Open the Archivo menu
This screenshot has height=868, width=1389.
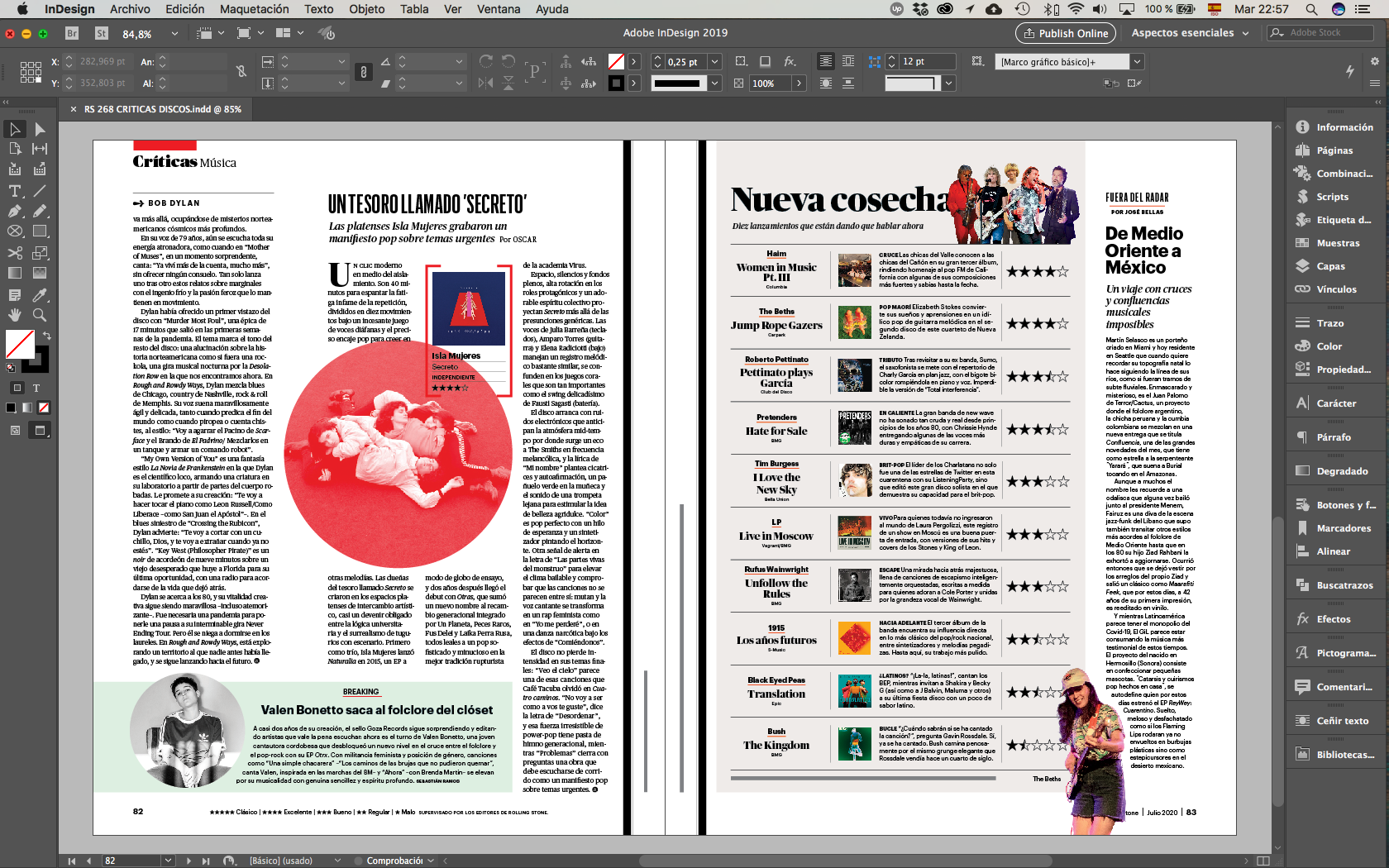(130, 9)
